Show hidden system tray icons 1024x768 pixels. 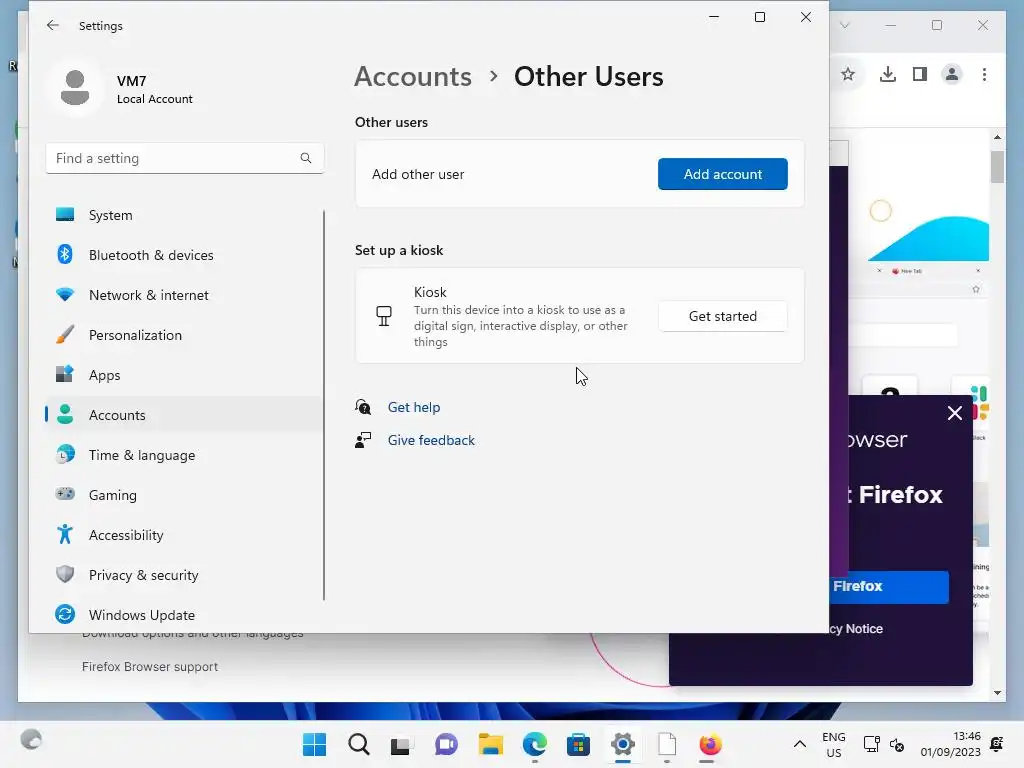click(x=799, y=744)
